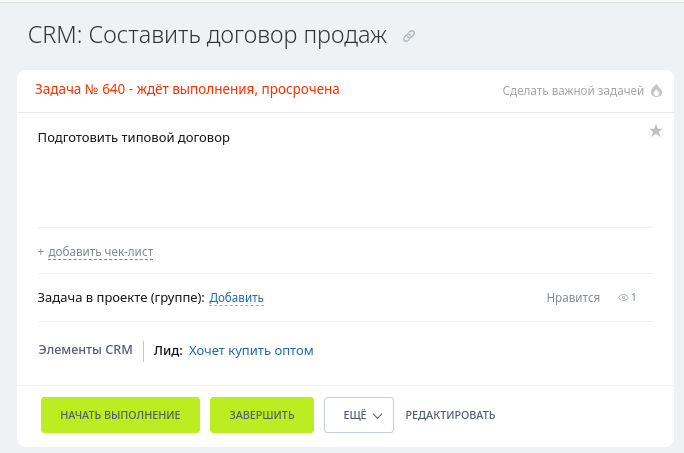Toggle Сделать важной задачей
The width and height of the screenshot is (684, 453).
pyautogui.click(x=573, y=91)
